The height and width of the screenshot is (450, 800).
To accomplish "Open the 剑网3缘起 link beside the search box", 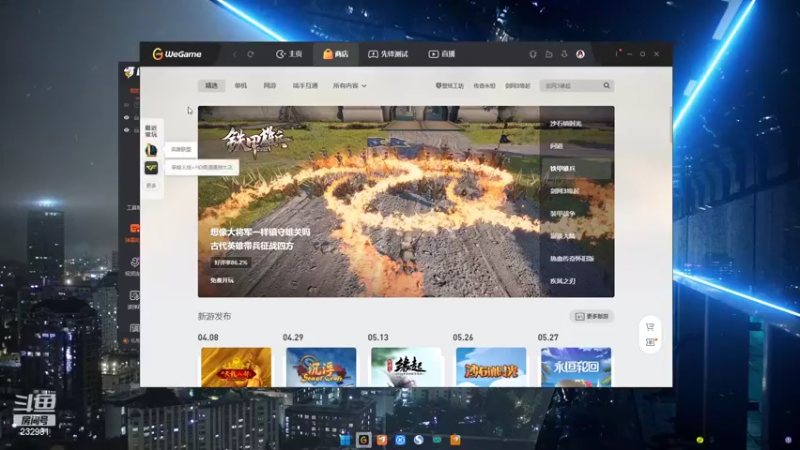I will [518, 86].
